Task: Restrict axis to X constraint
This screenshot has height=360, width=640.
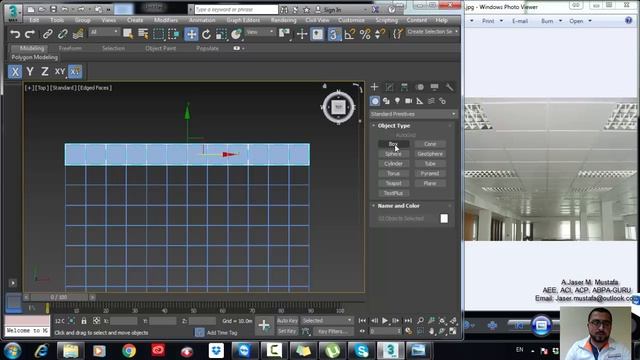Action: [x=15, y=72]
